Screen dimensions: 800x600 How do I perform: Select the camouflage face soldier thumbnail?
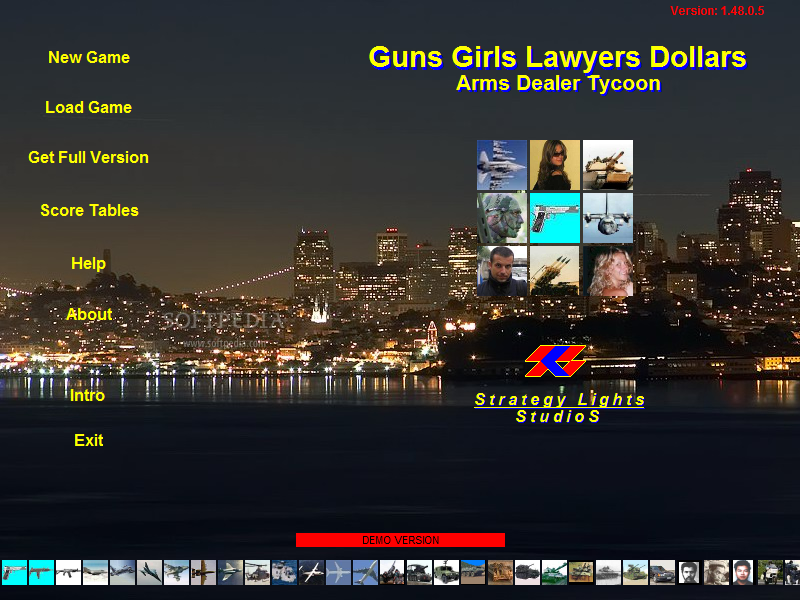[x=502, y=218]
